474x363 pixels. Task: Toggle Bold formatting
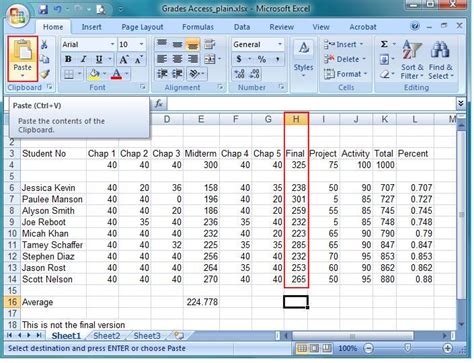point(68,59)
